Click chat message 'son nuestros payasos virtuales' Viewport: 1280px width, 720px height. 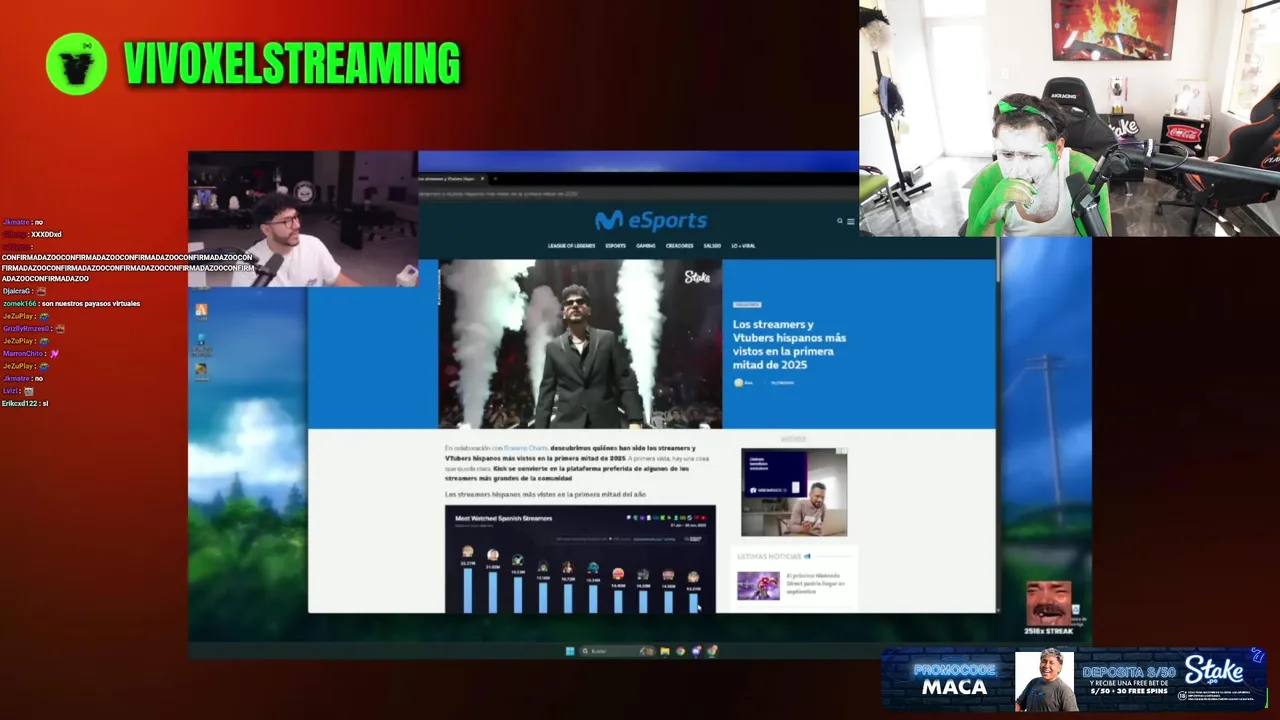(x=89, y=303)
